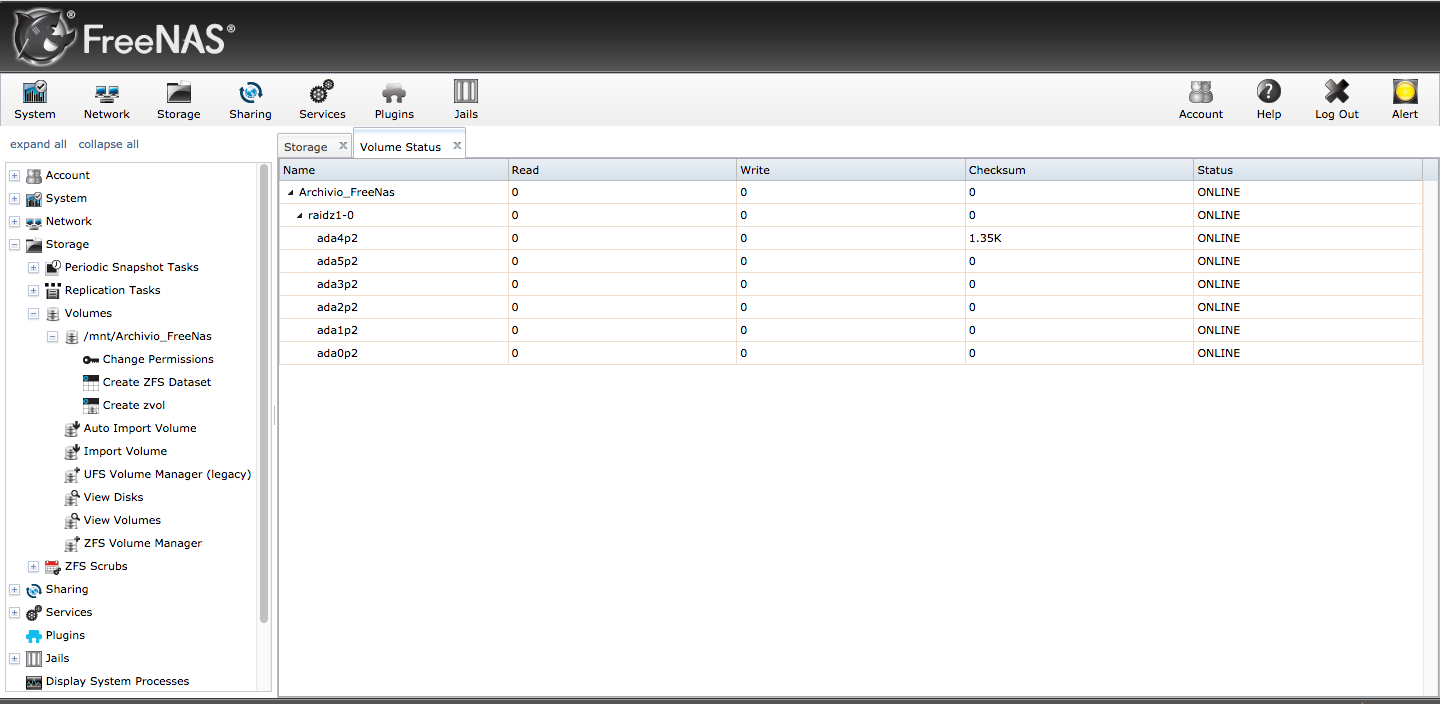Expand the sidebar Jails tree node
1440x704 pixels.
[x=14, y=658]
